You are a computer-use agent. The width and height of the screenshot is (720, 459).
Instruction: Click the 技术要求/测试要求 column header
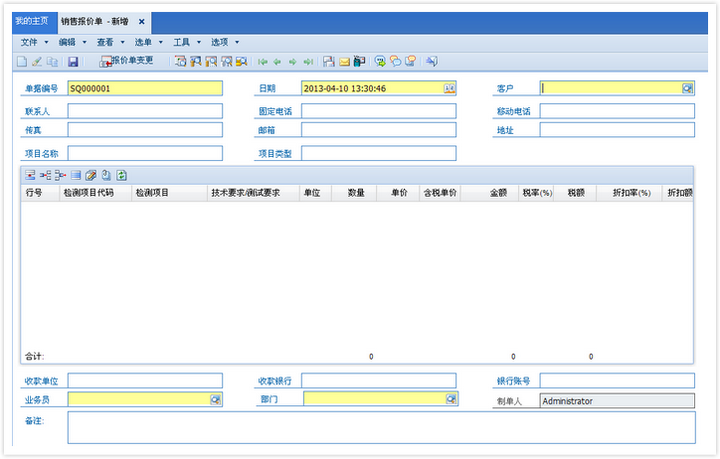pyautogui.click(x=253, y=193)
